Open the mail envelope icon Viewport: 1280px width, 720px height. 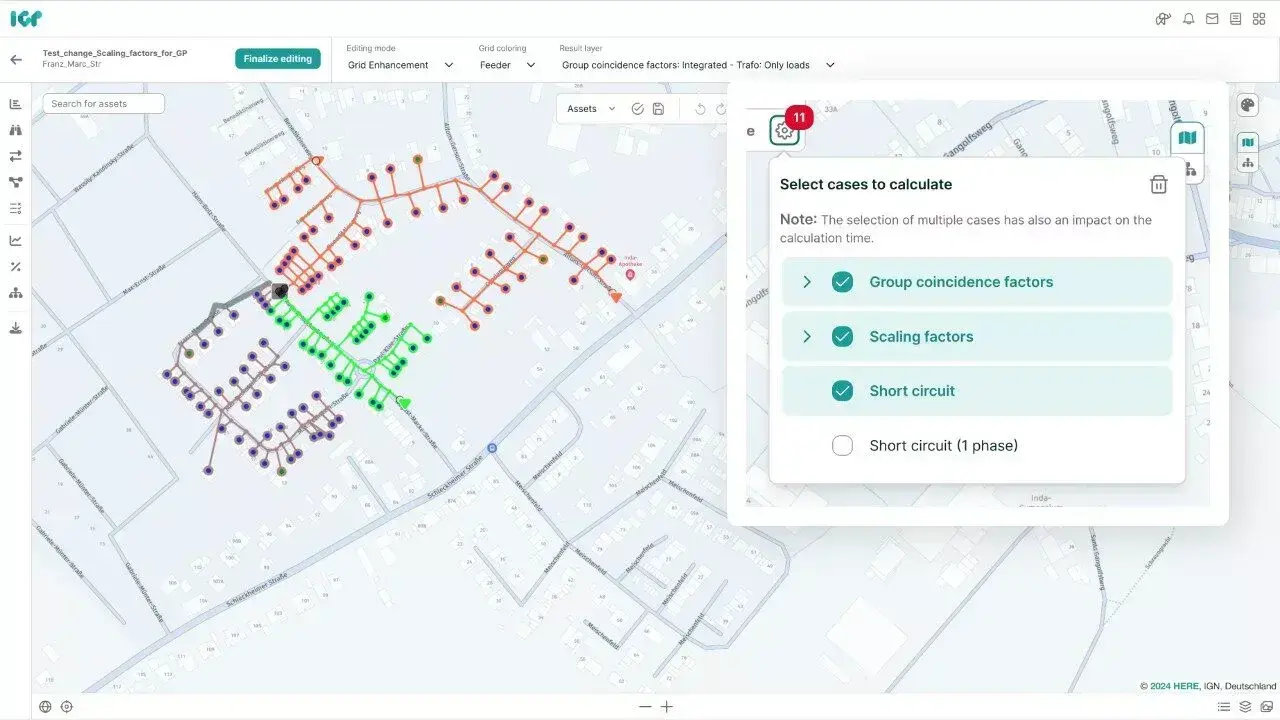coord(1212,19)
